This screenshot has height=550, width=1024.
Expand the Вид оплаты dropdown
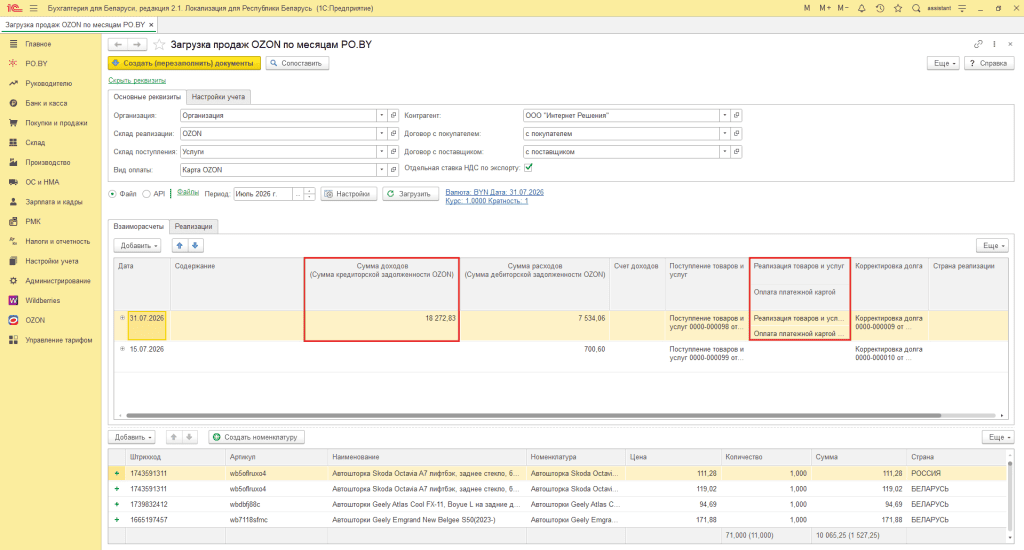[381, 170]
